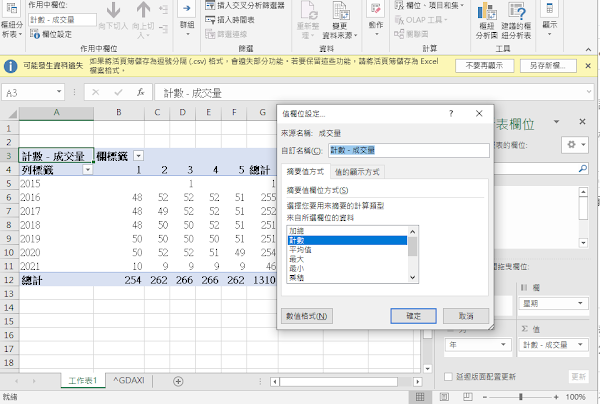Click 插入交叉分析篩選器 slicer icon
600x404 pixels.
210,5
